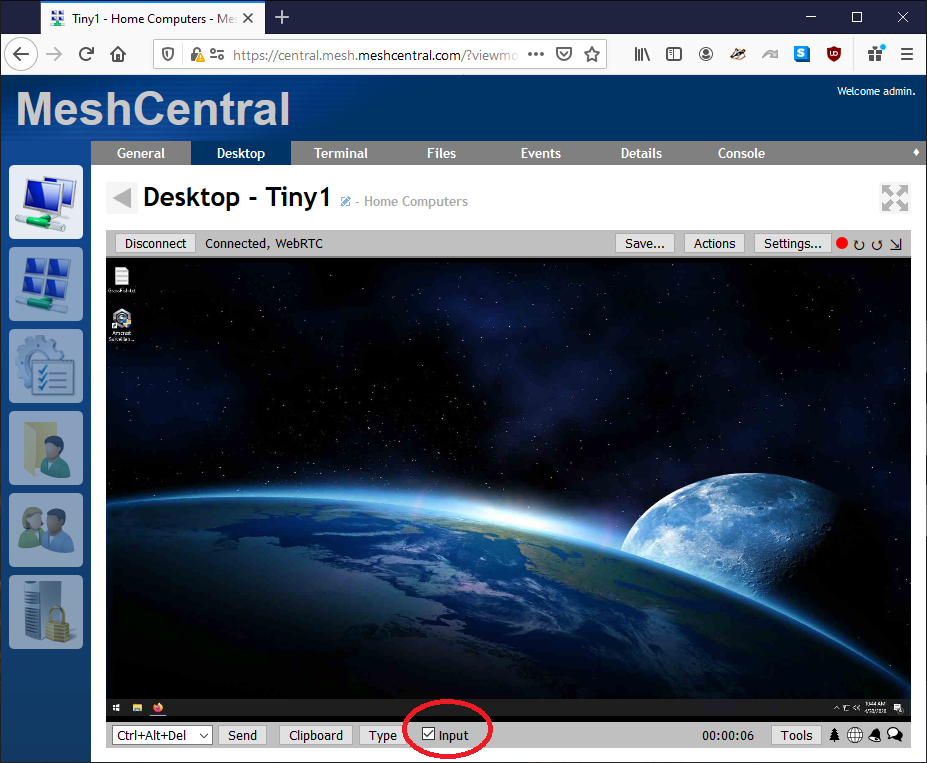Click the remote taskbar clock
Viewport: 927px width, 763px height.
coord(875,707)
